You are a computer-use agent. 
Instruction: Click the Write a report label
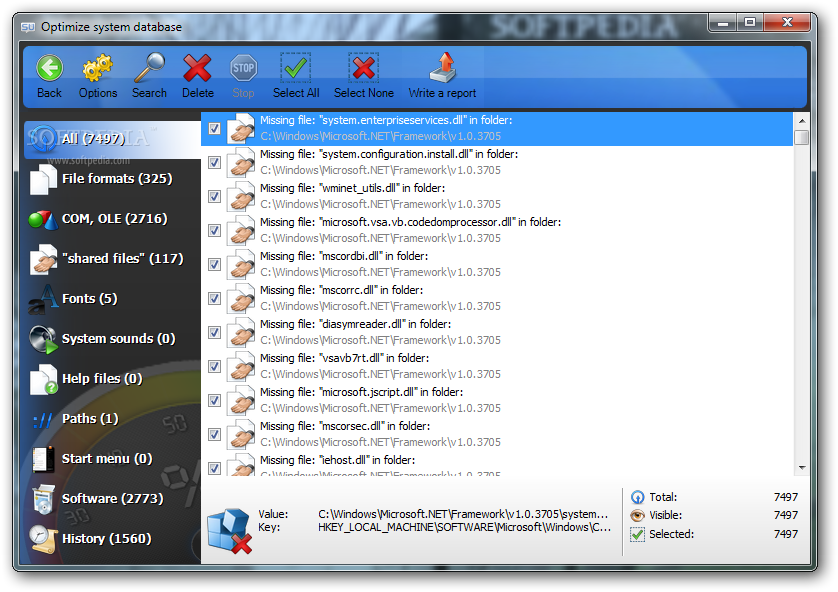point(443,93)
